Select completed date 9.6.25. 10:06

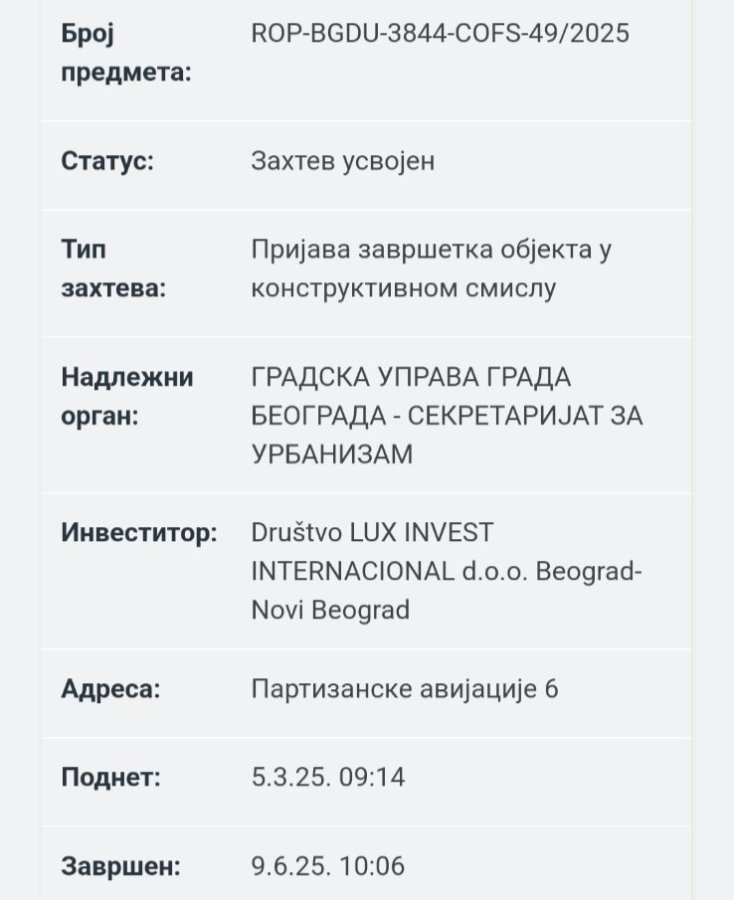click(x=328, y=866)
